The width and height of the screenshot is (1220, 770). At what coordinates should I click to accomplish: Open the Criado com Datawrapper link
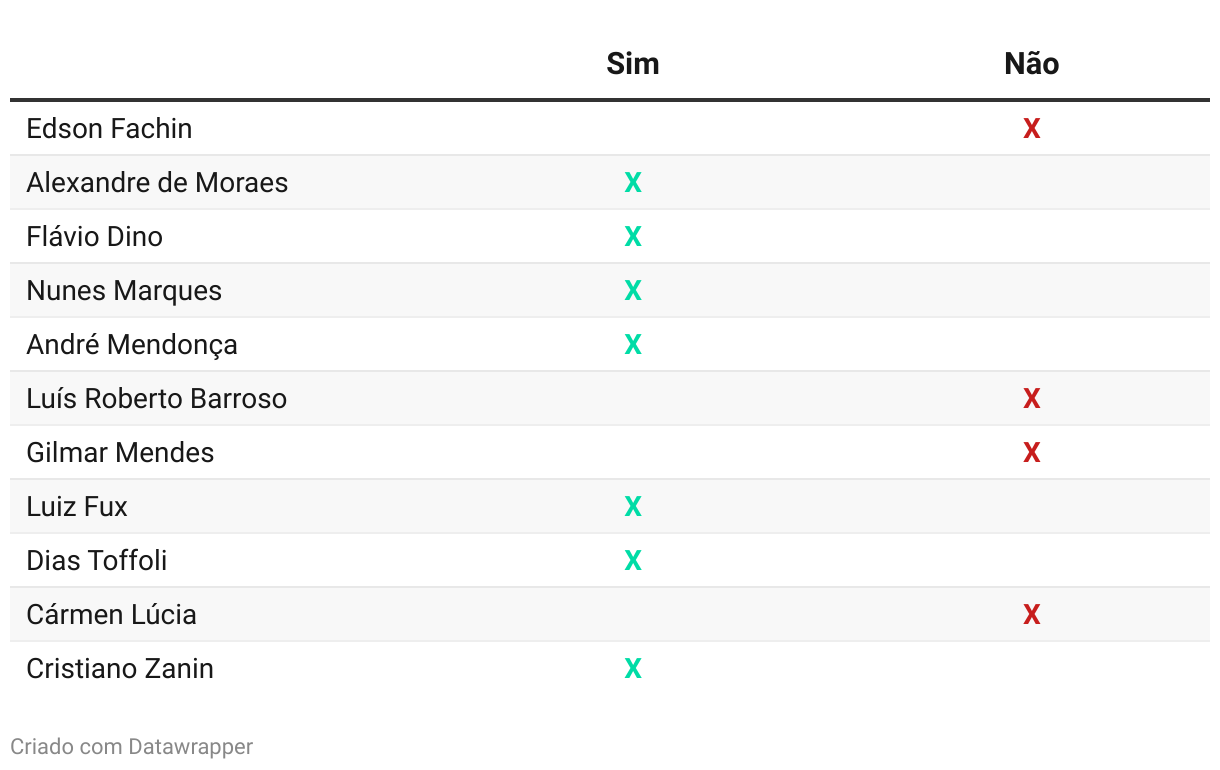click(x=132, y=746)
